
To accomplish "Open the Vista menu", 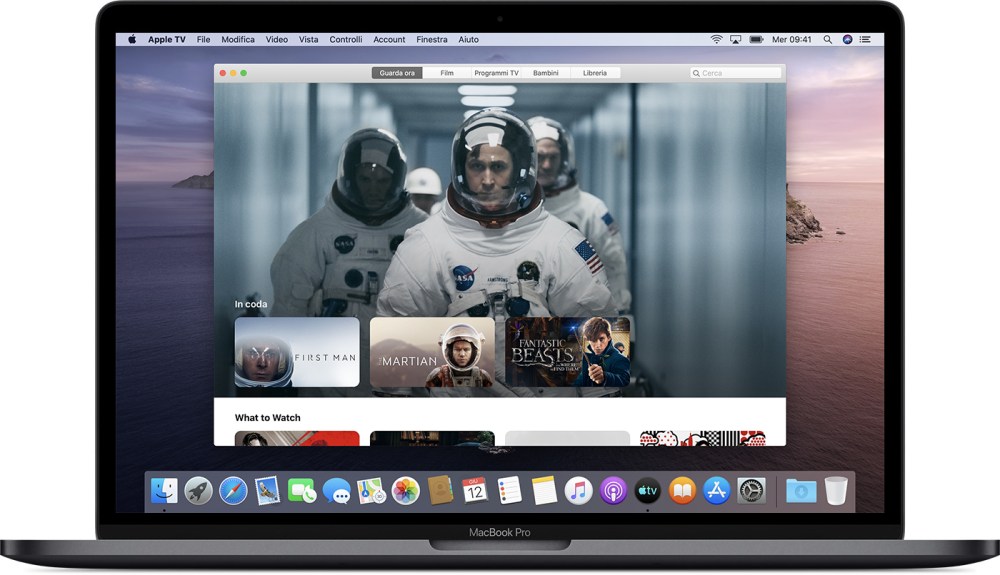I will tap(309, 40).
